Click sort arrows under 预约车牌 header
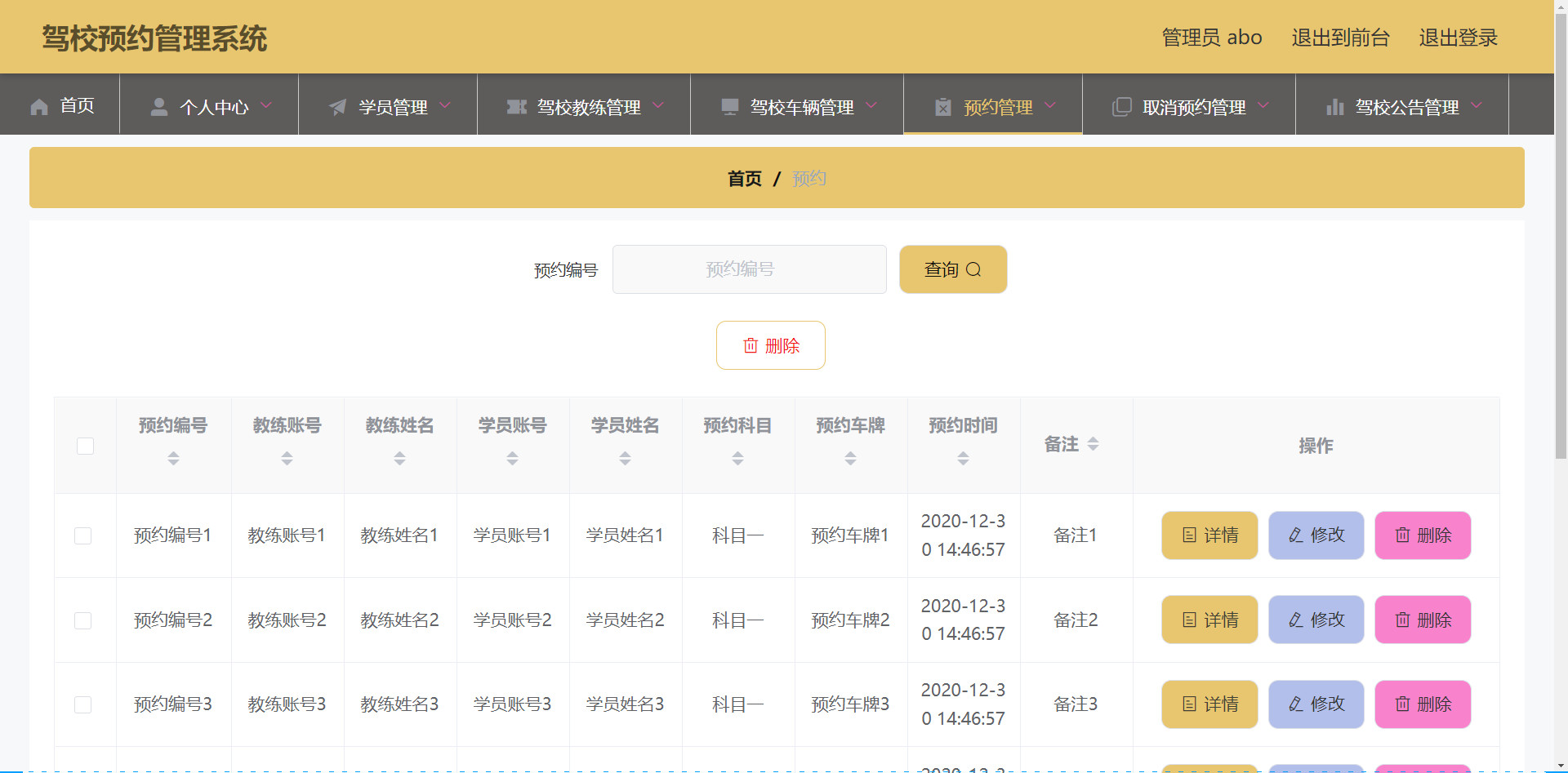This screenshot has height=773, width=1568. pos(850,459)
